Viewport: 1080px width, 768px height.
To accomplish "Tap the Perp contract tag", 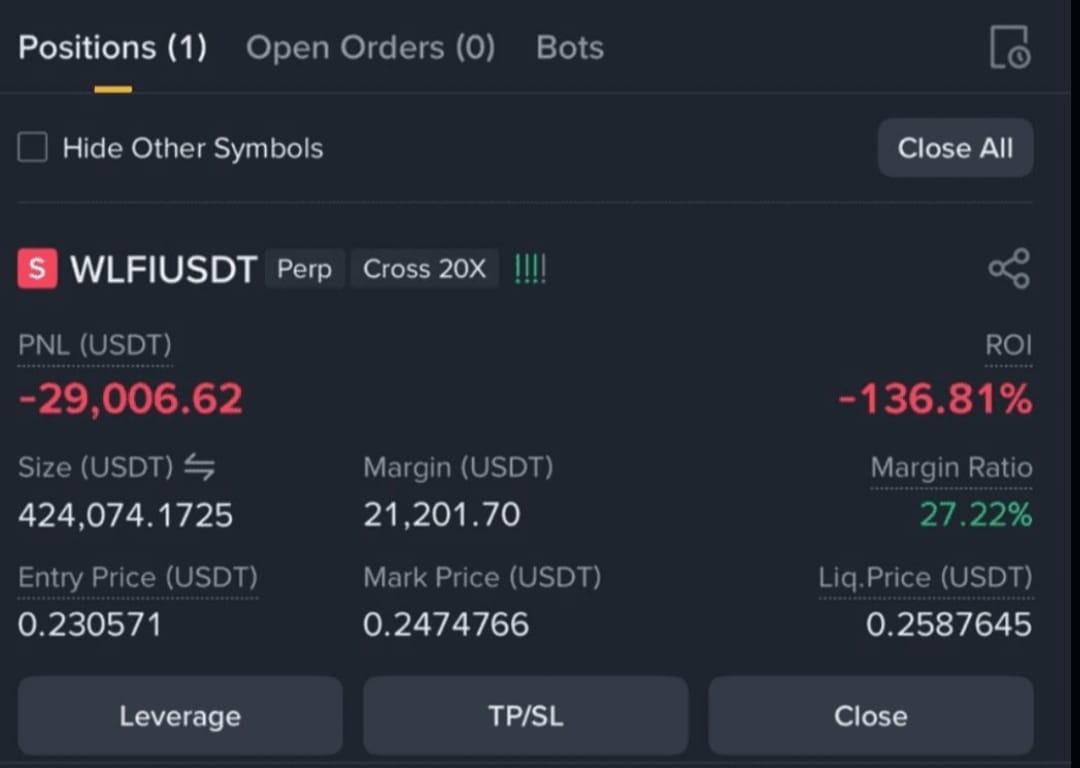I will pyautogui.click(x=304, y=269).
